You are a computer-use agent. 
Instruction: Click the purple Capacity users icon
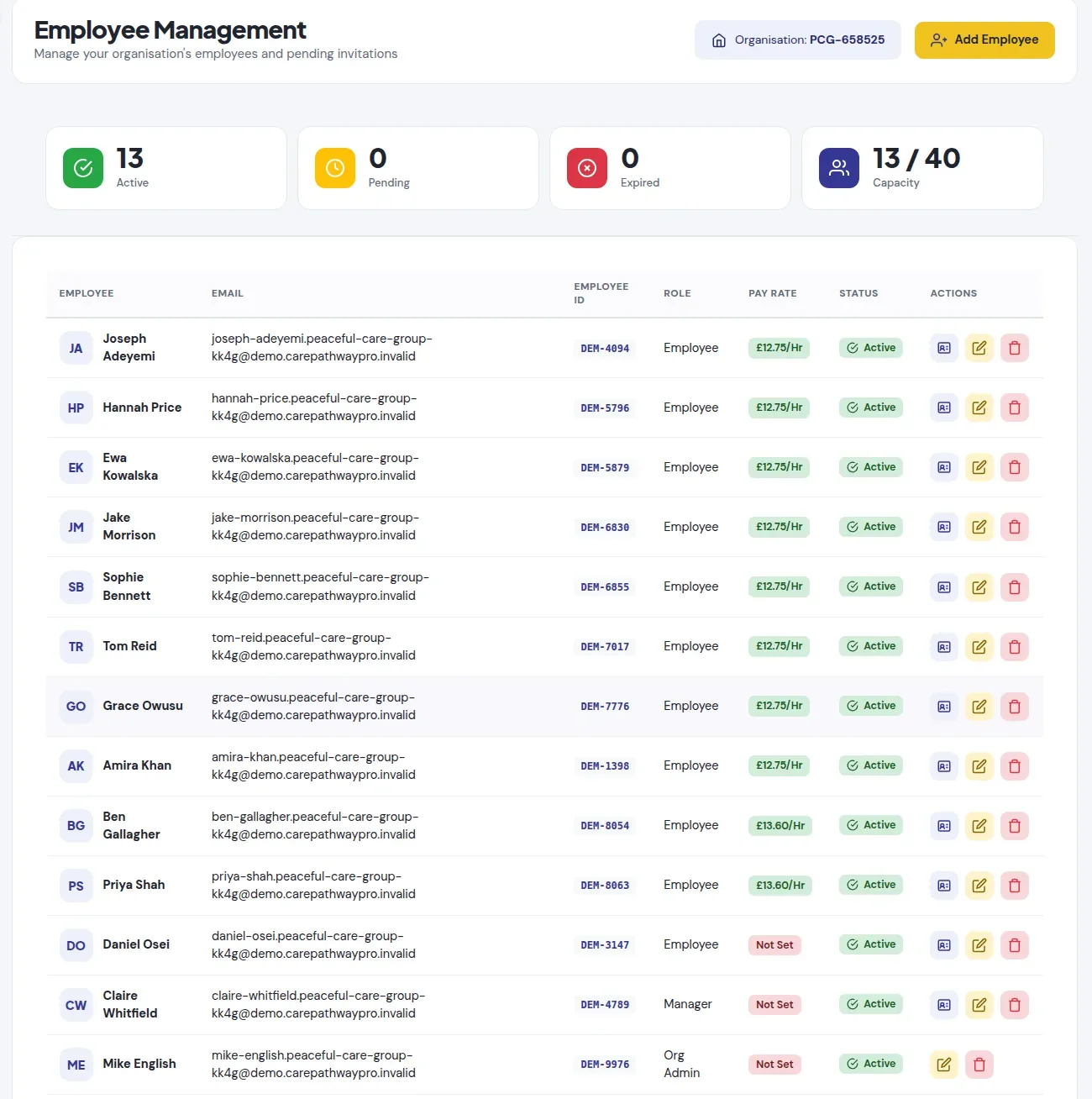coord(839,168)
